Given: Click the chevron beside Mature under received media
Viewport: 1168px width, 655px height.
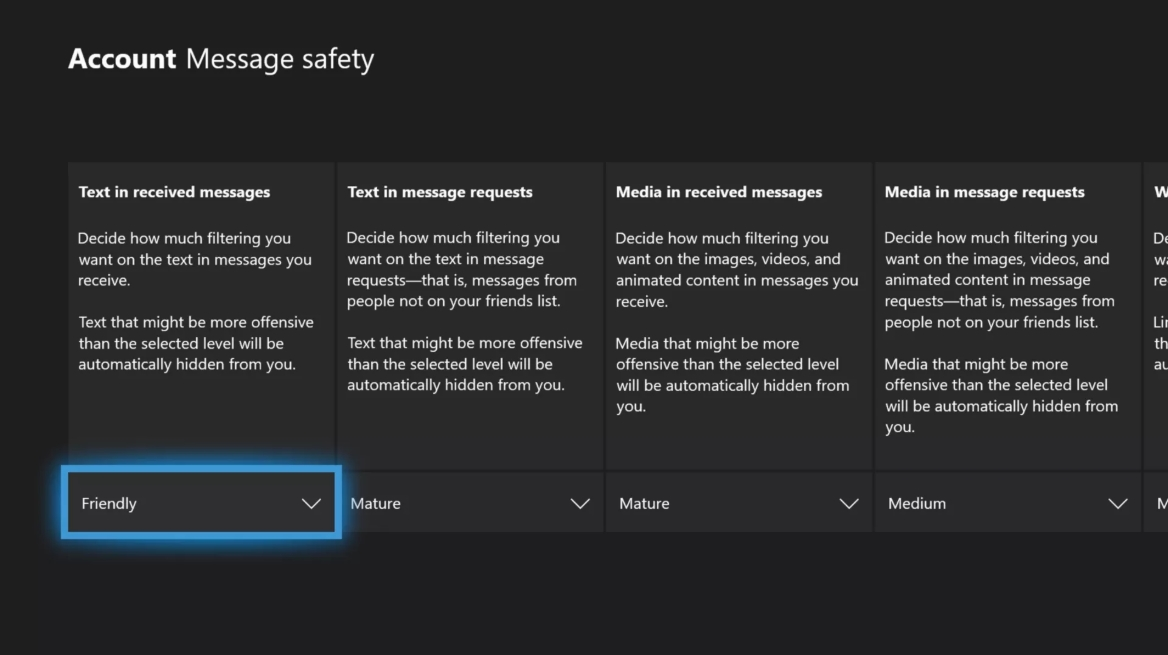Looking at the screenshot, I should tap(849, 503).
